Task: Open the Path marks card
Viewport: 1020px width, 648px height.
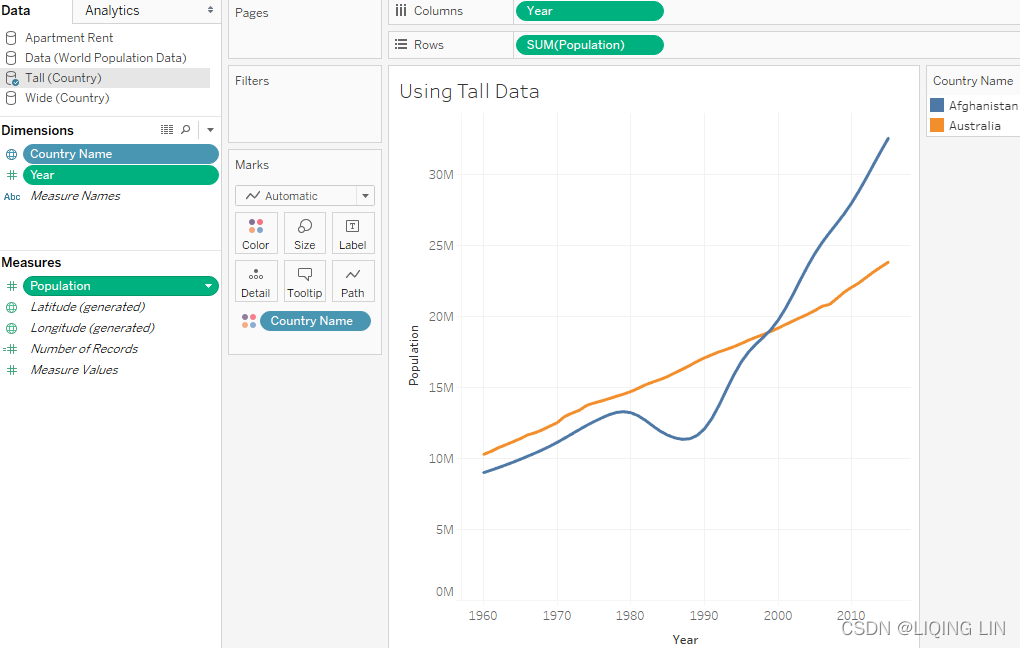Action: 353,281
